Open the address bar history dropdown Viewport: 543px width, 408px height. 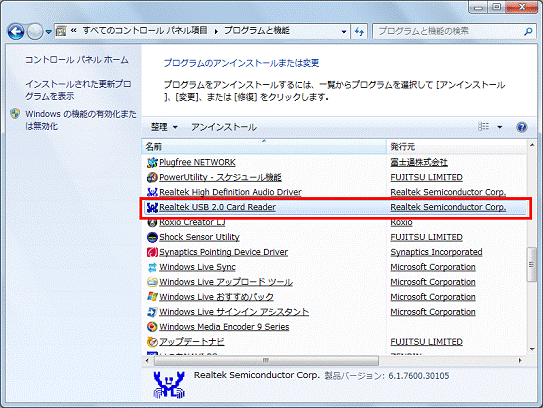tap(344, 32)
